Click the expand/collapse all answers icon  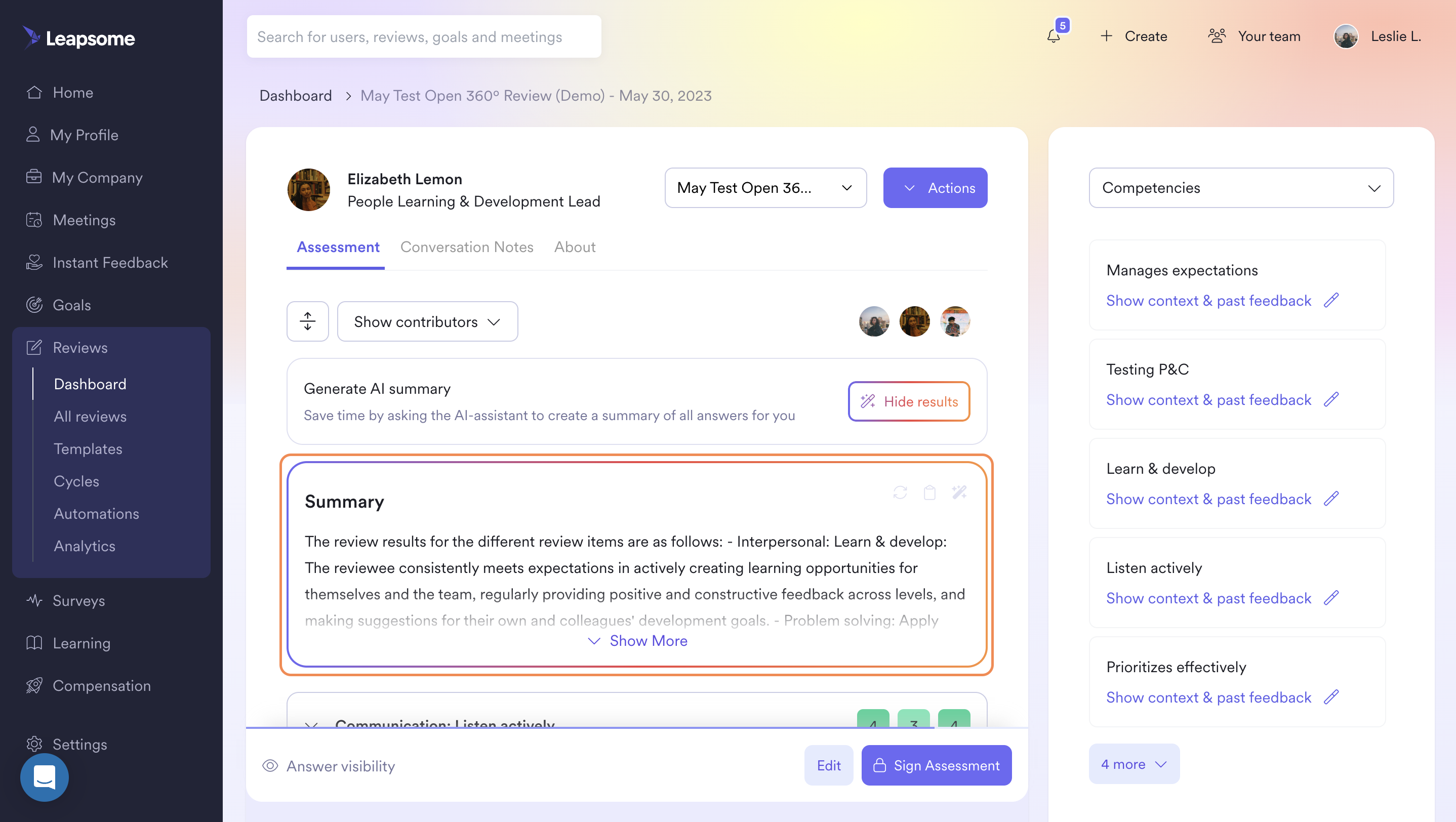[307, 321]
